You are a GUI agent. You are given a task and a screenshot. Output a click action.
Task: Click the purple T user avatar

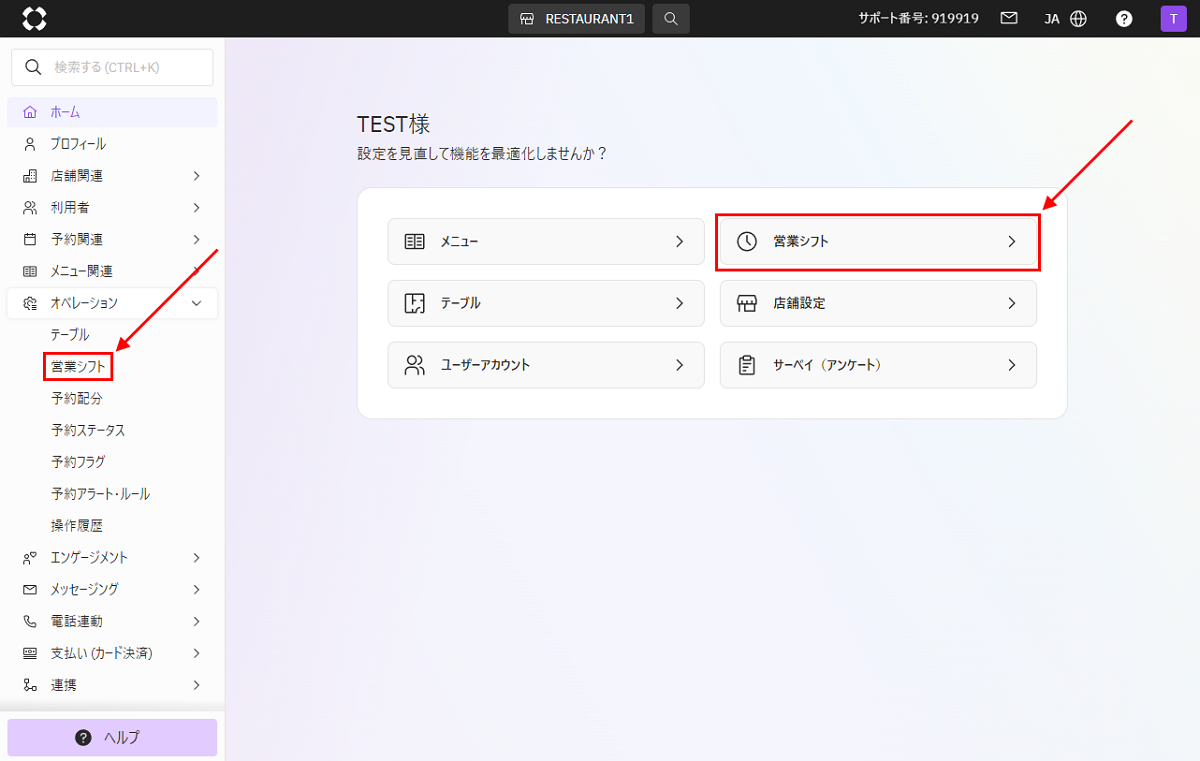(x=1172, y=18)
